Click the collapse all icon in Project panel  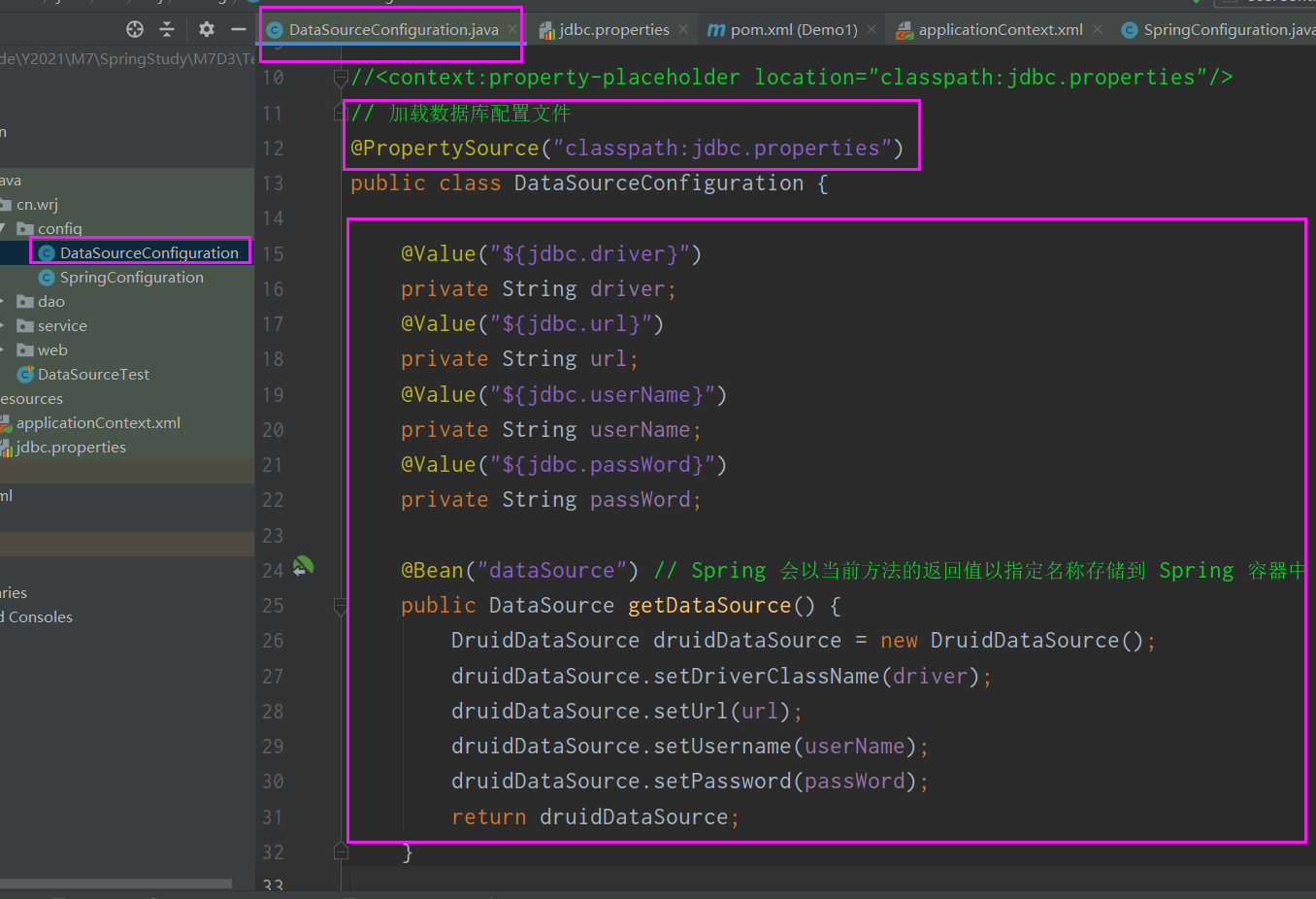(x=167, y=29)
